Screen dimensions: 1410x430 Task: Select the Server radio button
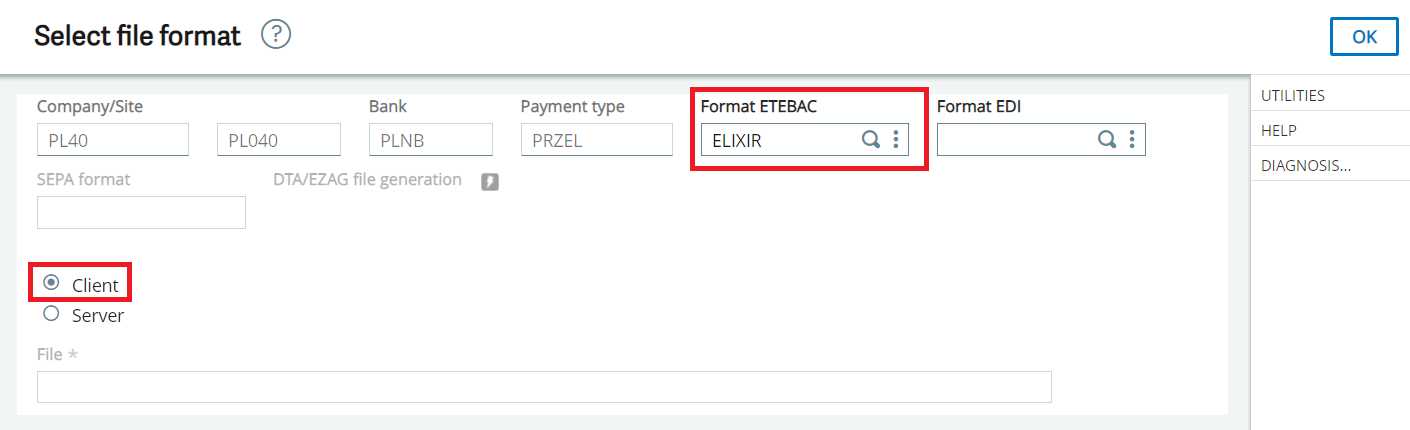click(x=52, y=314)
